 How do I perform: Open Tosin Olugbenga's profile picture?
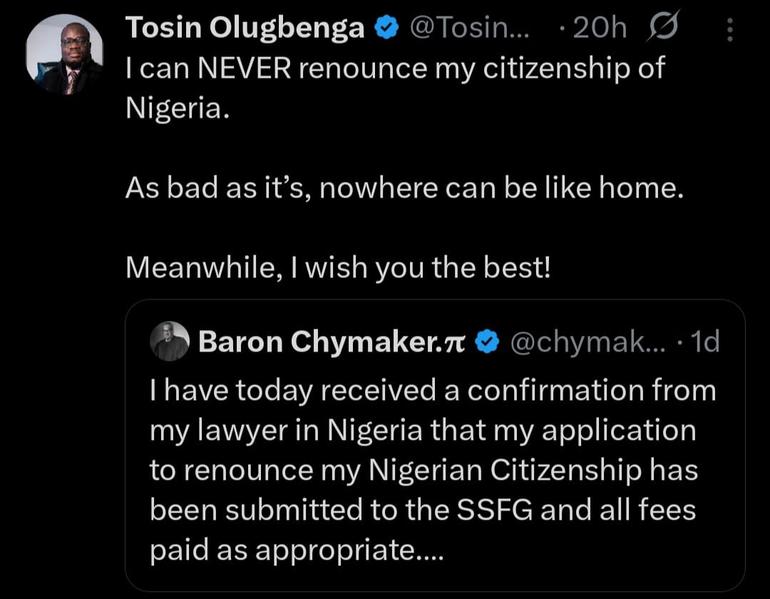[65, 54]
